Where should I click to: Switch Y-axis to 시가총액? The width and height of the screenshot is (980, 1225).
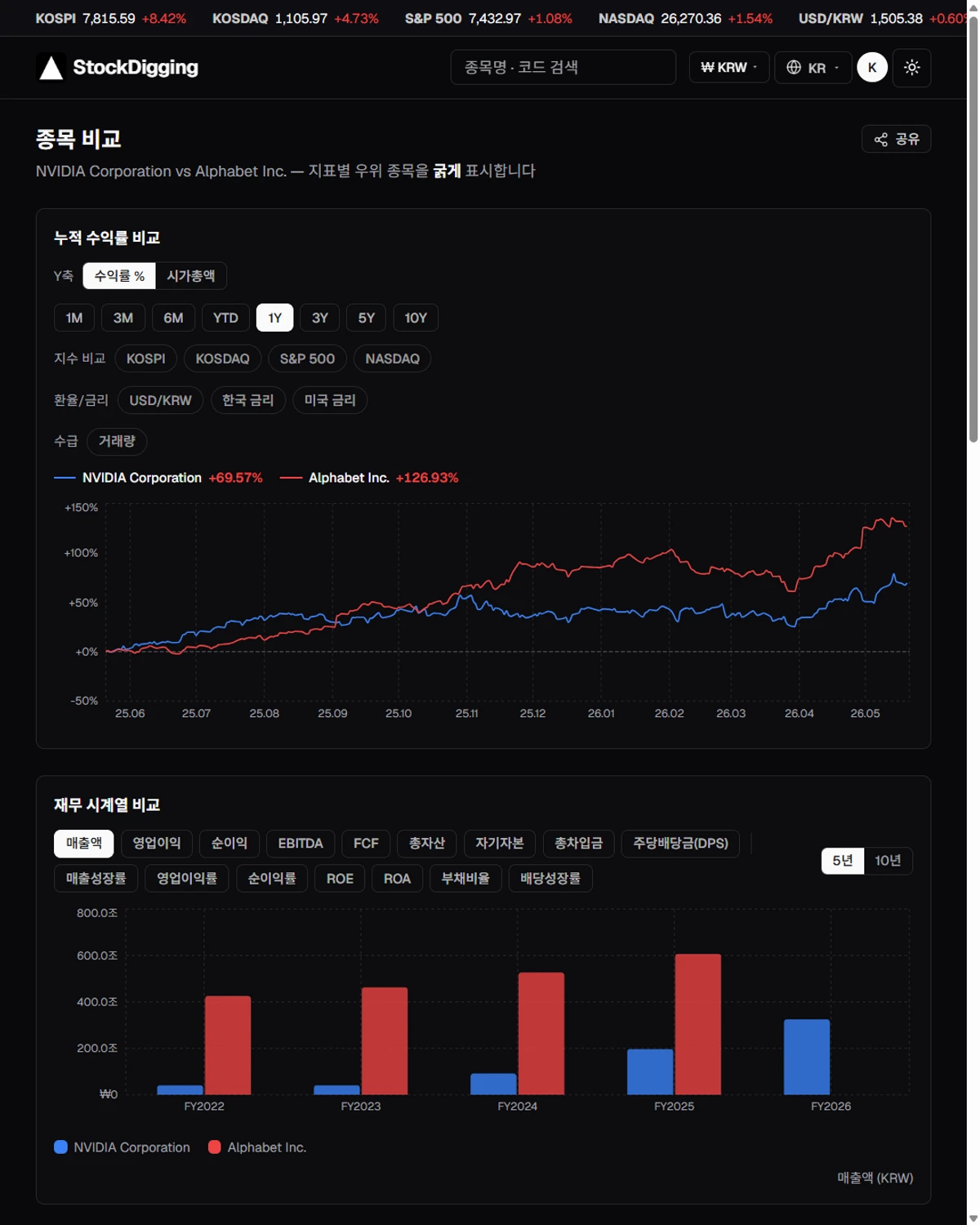(190, 276)
